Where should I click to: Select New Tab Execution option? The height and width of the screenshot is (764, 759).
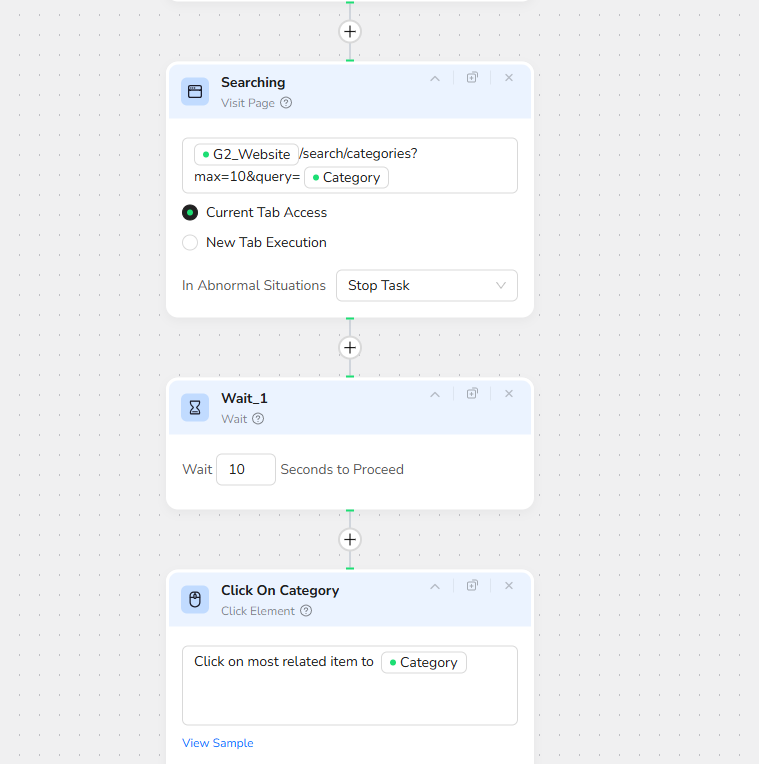pos(190,243)
